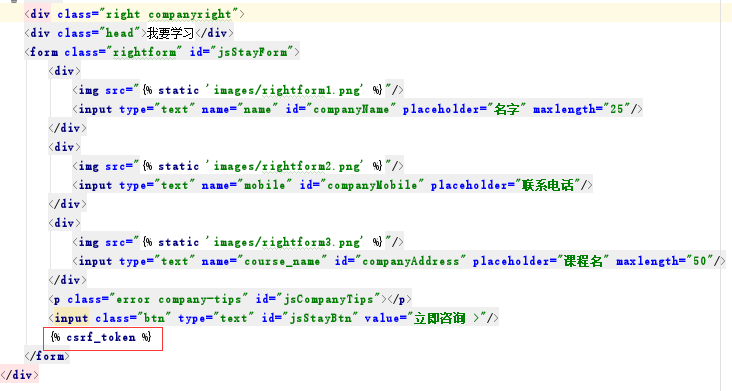Image resolution: width=732 pixels, height=391 pixels.
Task: Click the rightform3.png image path
Action: click(x=287, y=242)
